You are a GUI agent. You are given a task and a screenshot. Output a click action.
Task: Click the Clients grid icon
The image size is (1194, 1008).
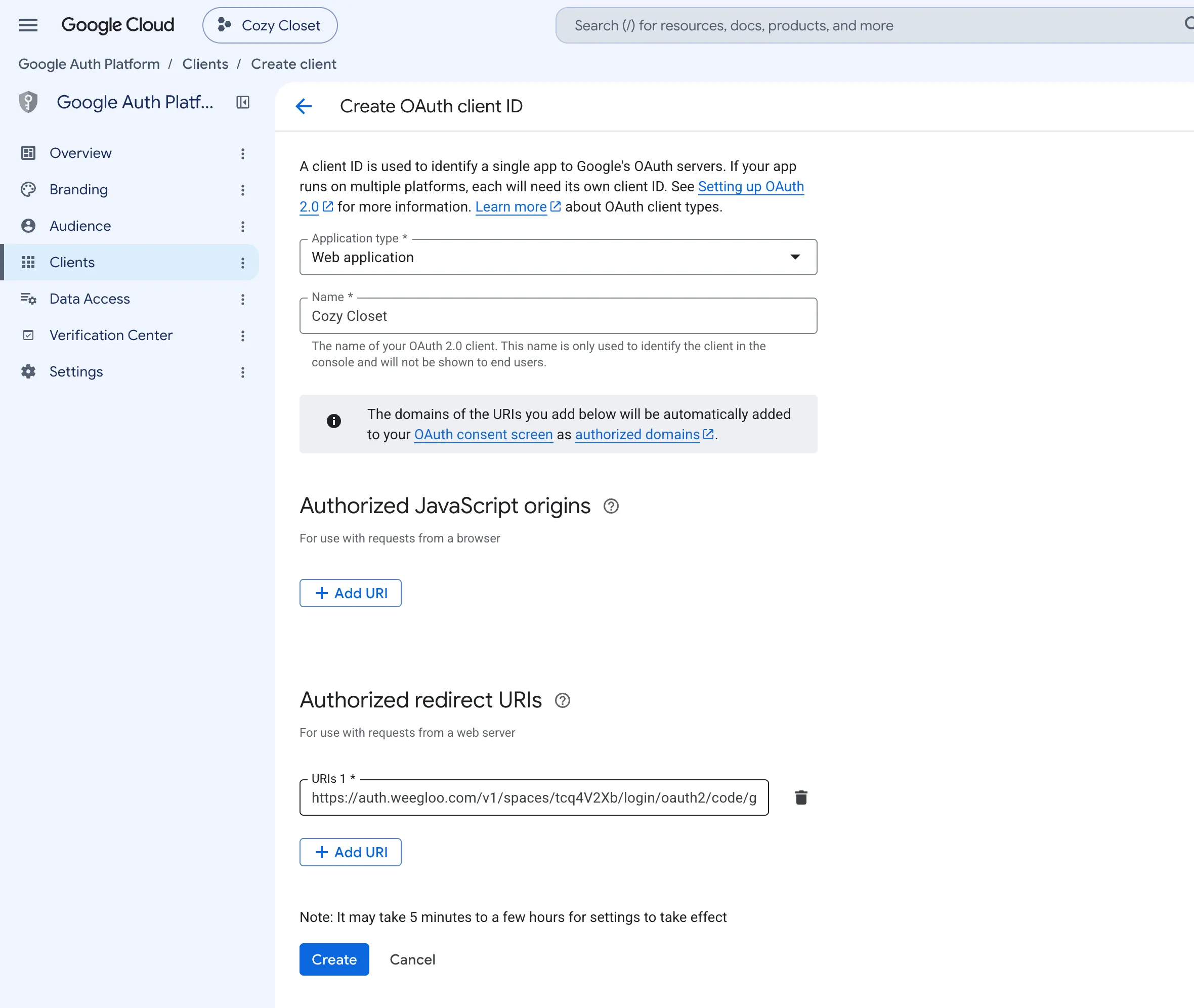(28, 262)
